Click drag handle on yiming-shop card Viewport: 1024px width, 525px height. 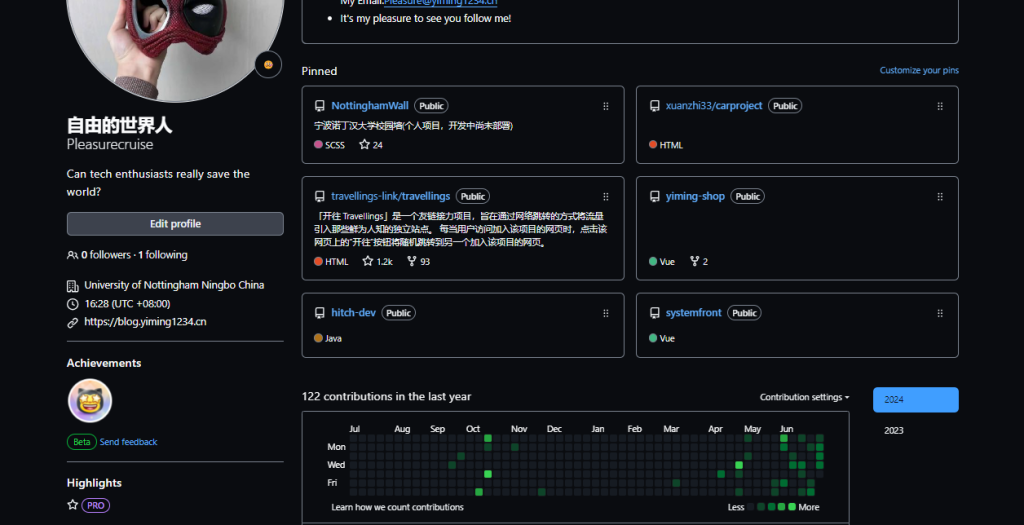(940, 197)
